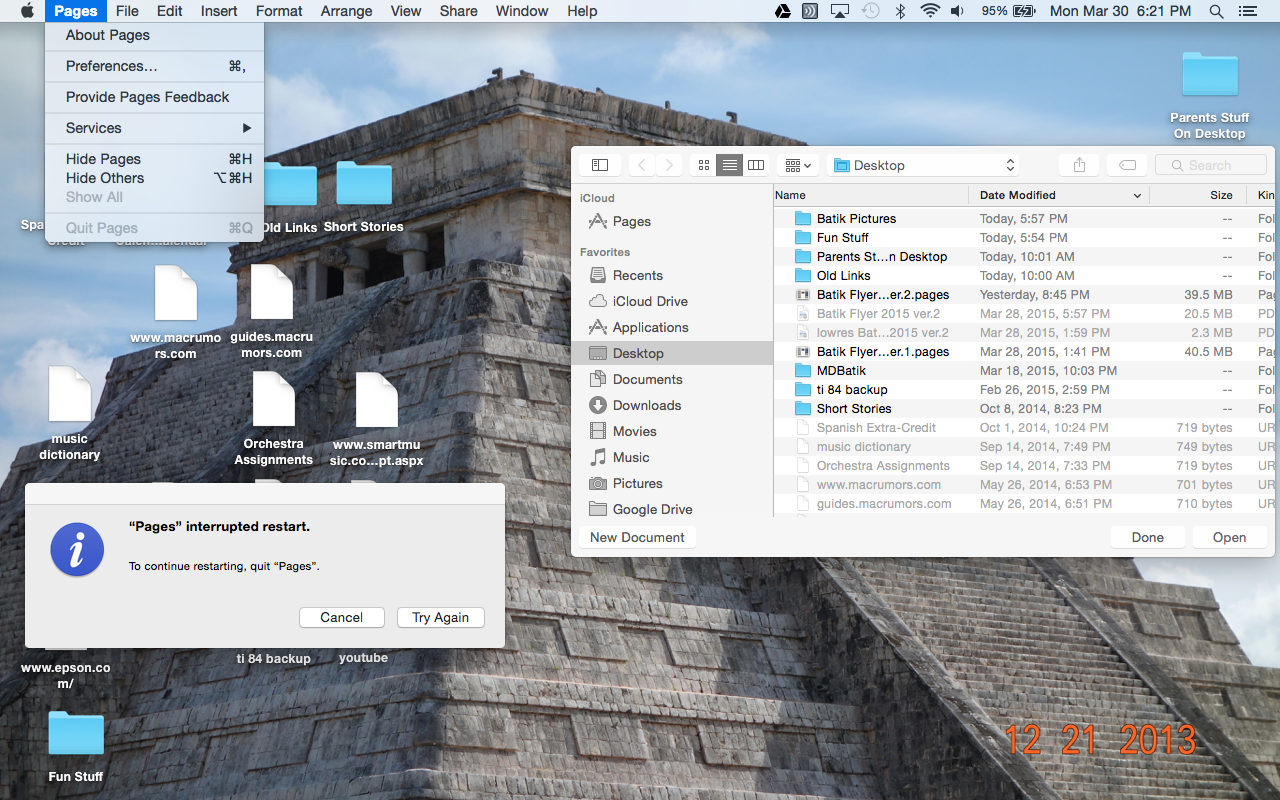Select list view mode
Image resolution: width=1280 pixels, height=800 pixels.
(x=730, y=164)
